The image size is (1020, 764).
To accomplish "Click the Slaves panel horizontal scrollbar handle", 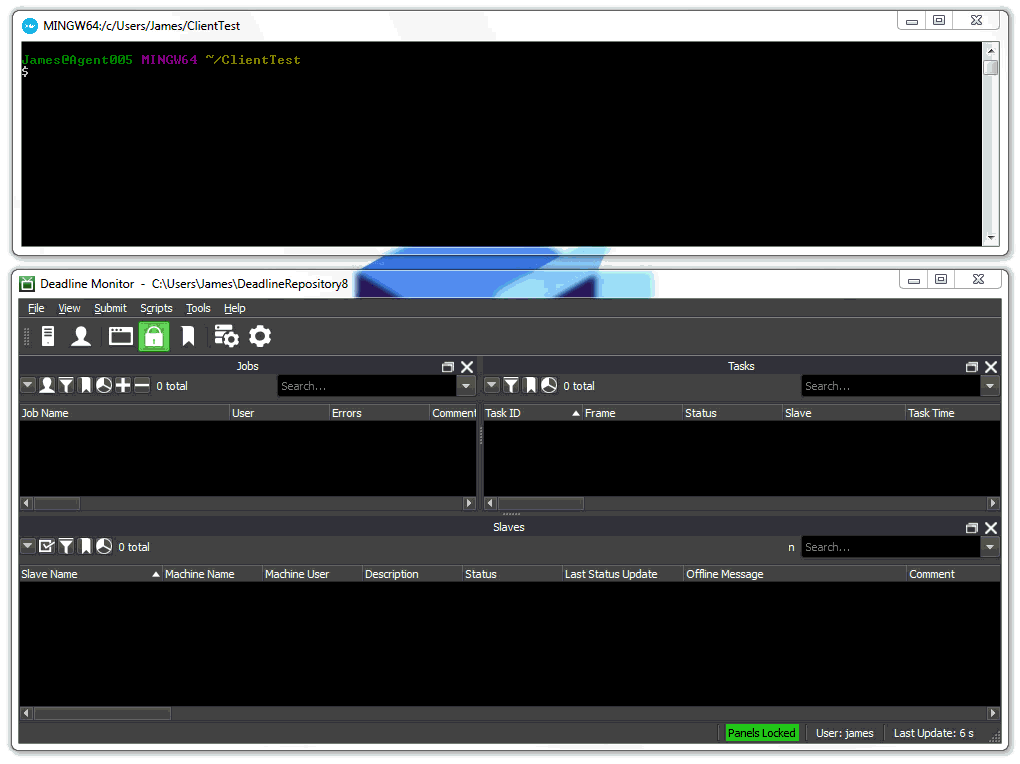I will pyautogui.click(x=103, y=714).
